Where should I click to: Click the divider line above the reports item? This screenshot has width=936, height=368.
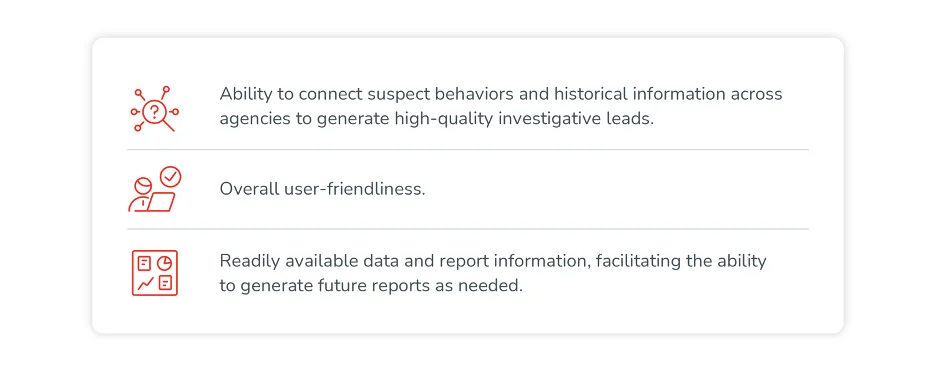tap(467, 229)
